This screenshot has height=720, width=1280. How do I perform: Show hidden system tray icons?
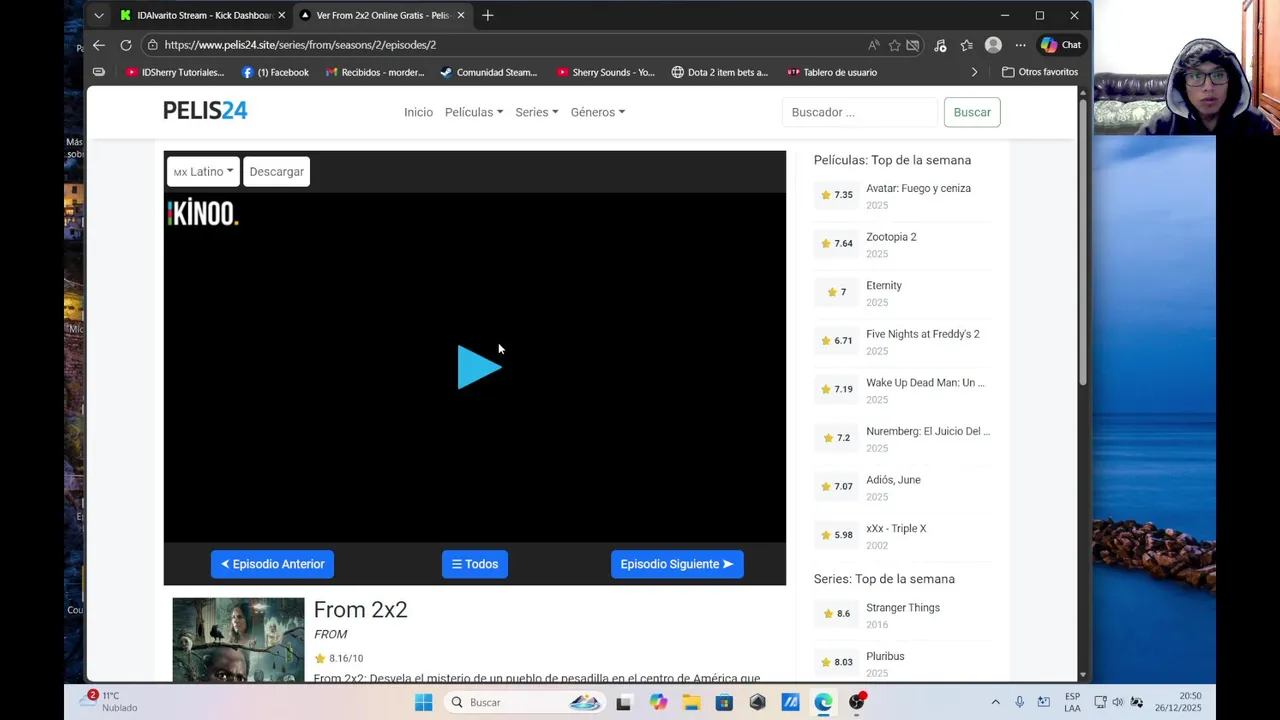[995, 702]
